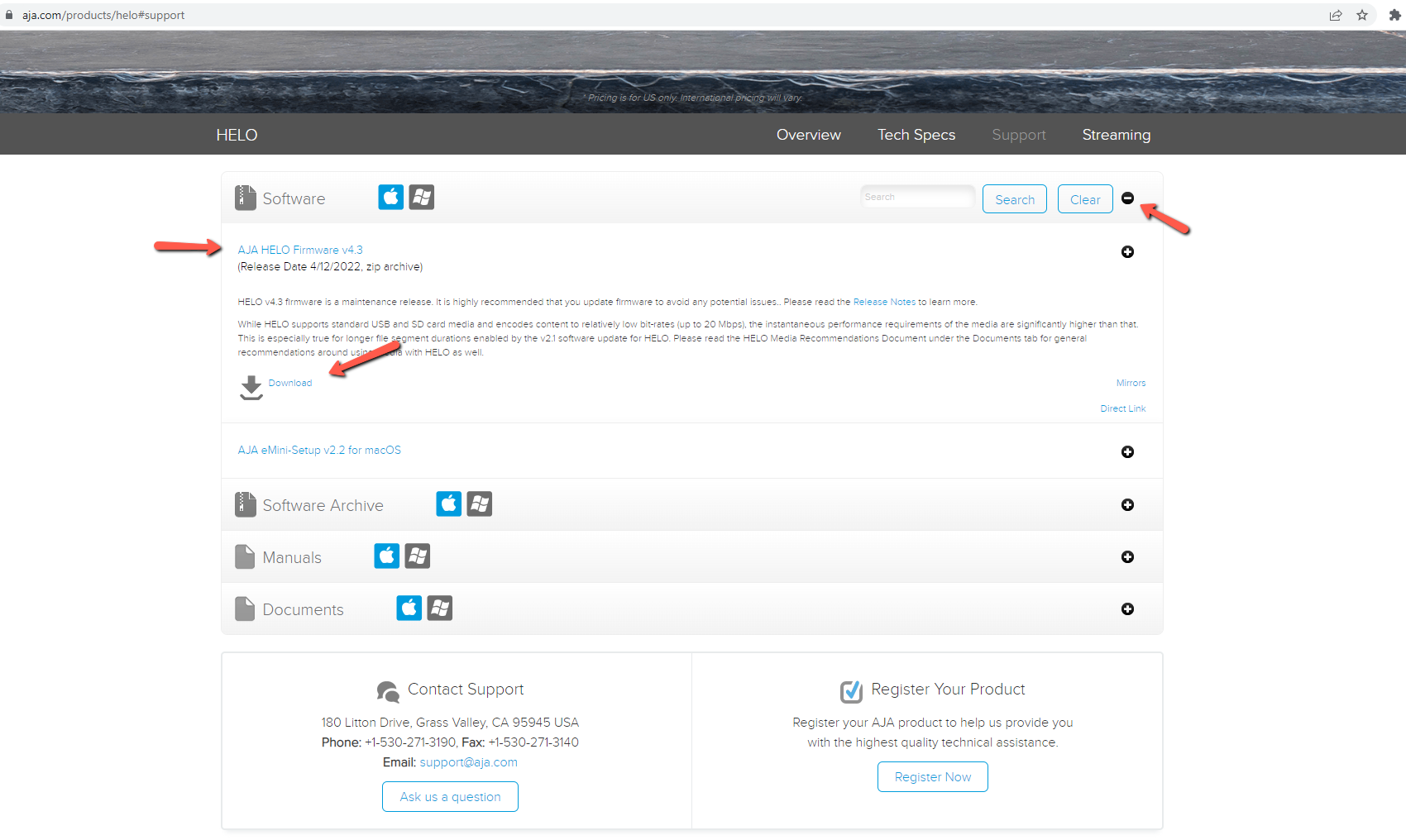Open the Mirrors link
This screenshot has height=840, width=1406.
[x=1131, y=383]
